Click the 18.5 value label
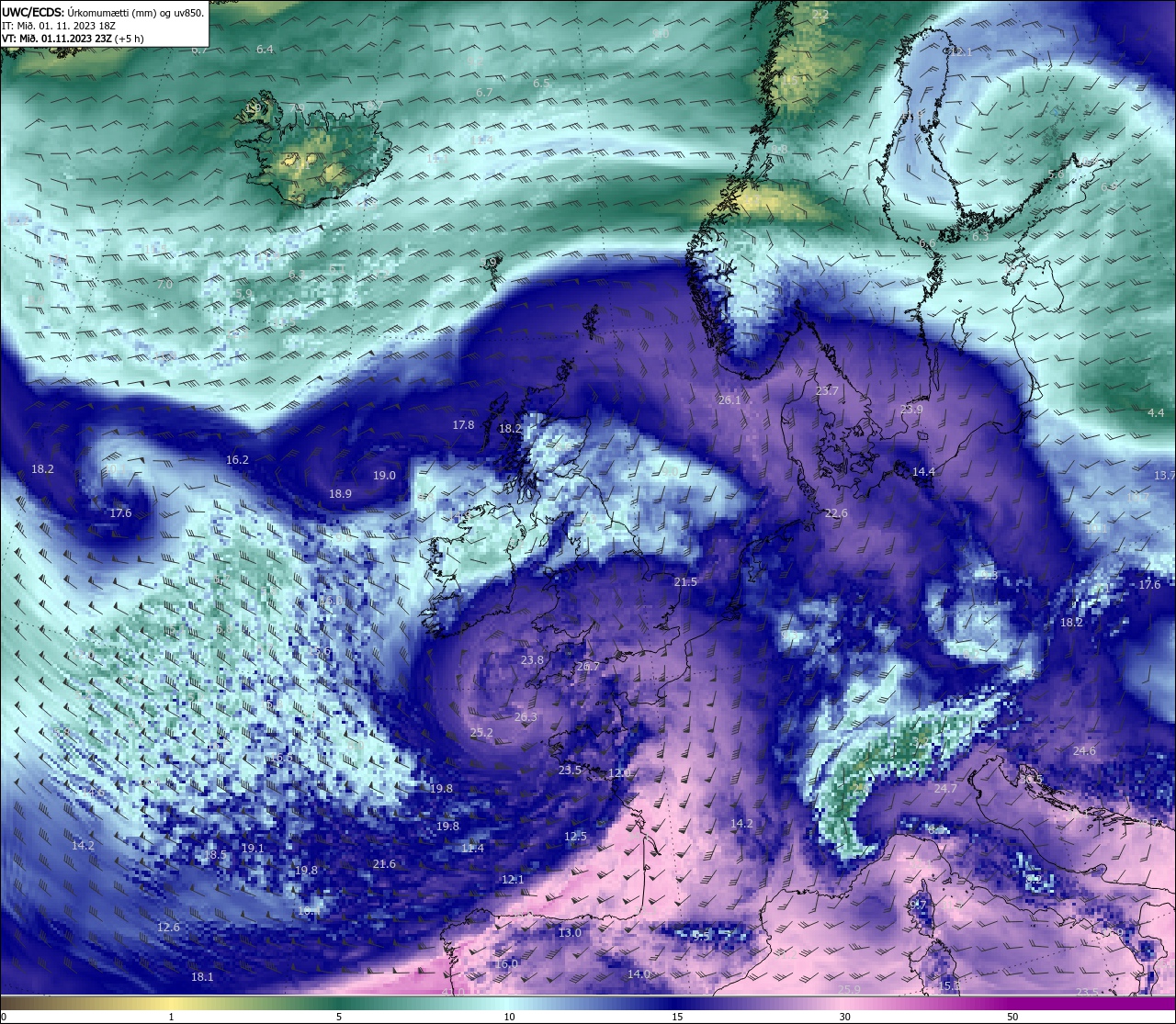 (x=214, y=854)
